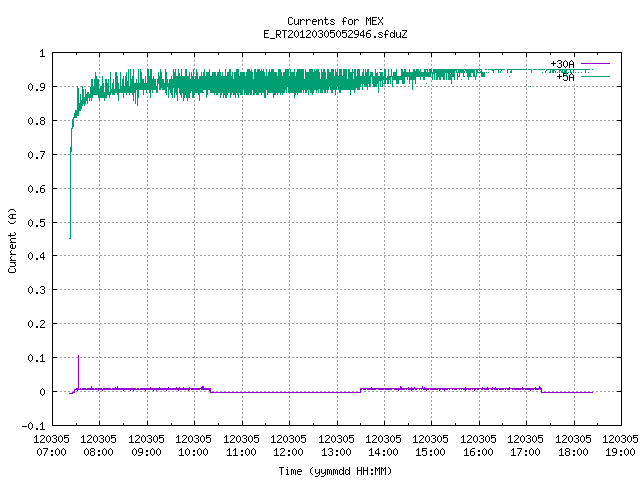Click the x-axis label 120305 16:00
This screenshot has height=480, width=640.
[478, 445]
